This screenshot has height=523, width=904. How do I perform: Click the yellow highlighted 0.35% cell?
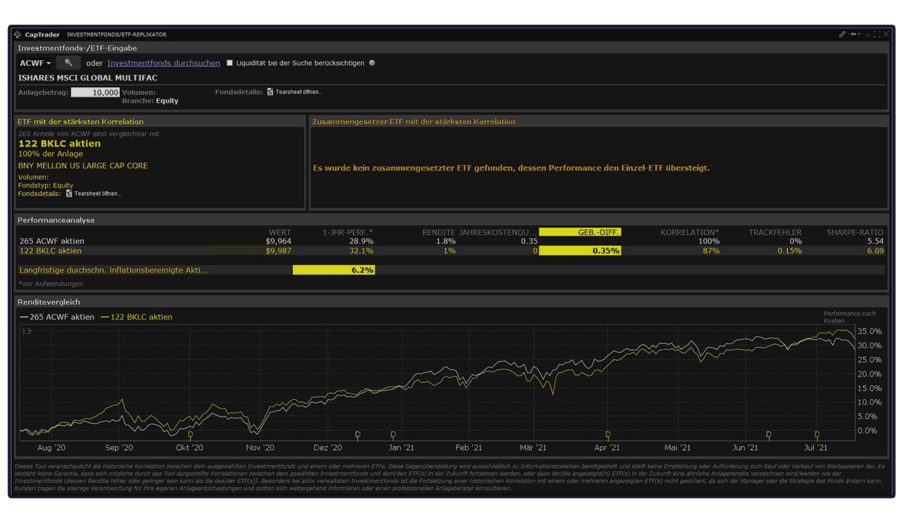click(x=580, y=251)
